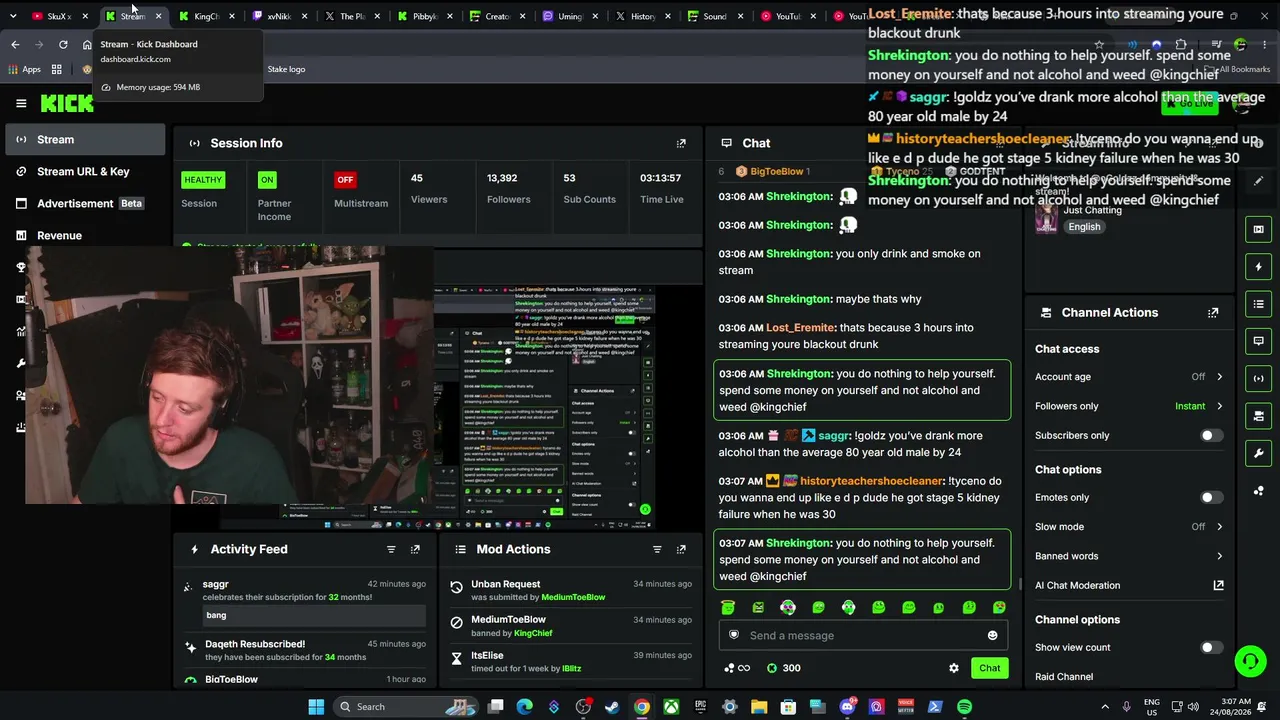Expand Slow mode options
The height and width of the screenshot is (720, 1280).
pyautogui.click(x=1219, y=527)
